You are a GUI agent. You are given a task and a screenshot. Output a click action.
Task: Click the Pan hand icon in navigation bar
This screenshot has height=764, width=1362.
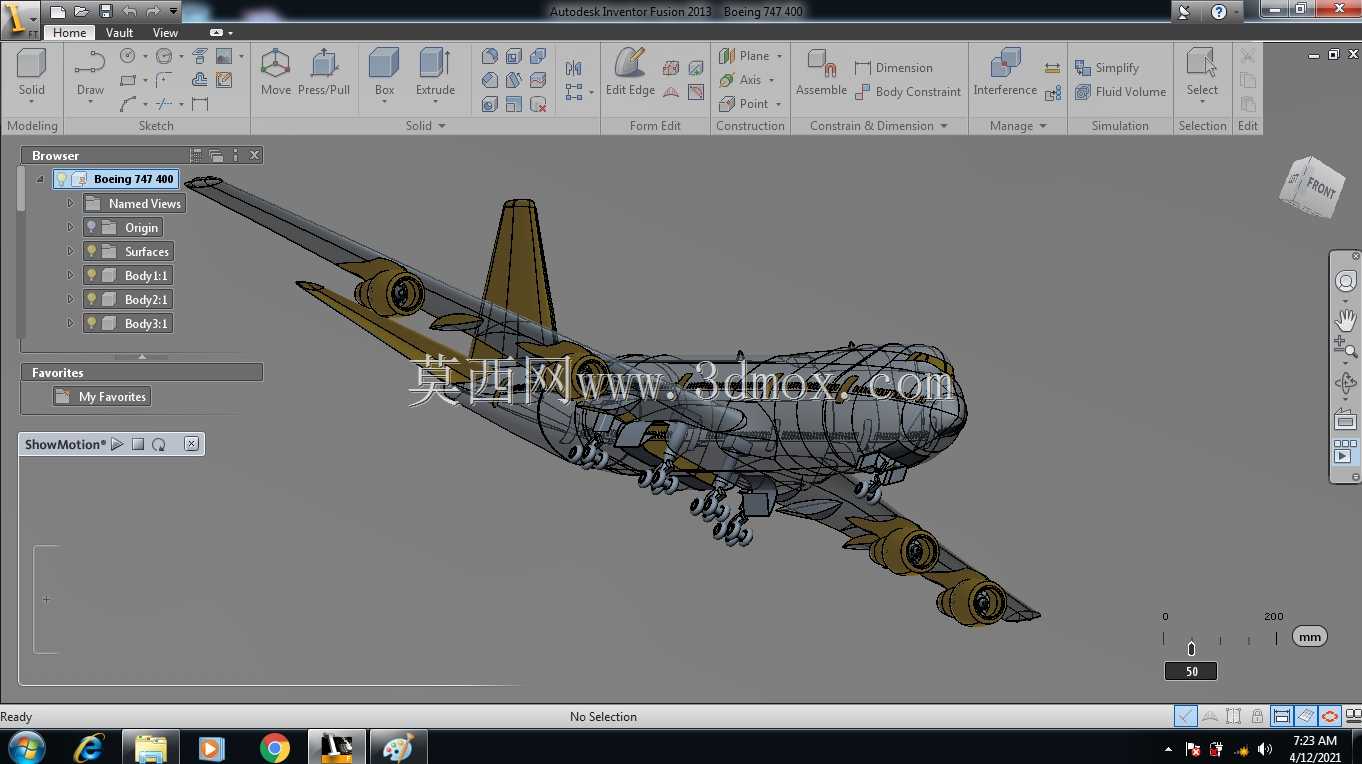pos(1346,320)
